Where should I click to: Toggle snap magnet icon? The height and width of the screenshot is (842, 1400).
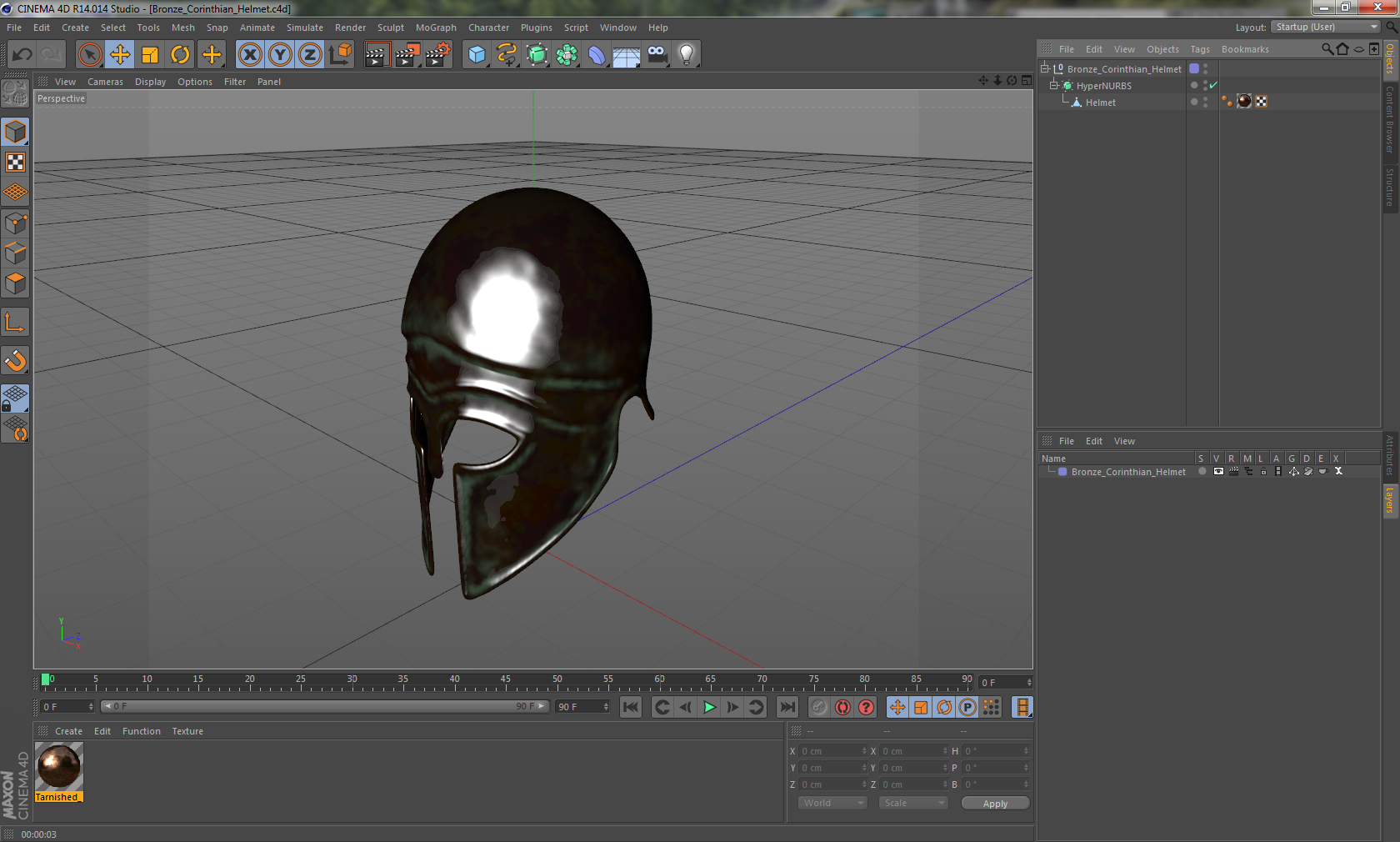tap(16, 361)
